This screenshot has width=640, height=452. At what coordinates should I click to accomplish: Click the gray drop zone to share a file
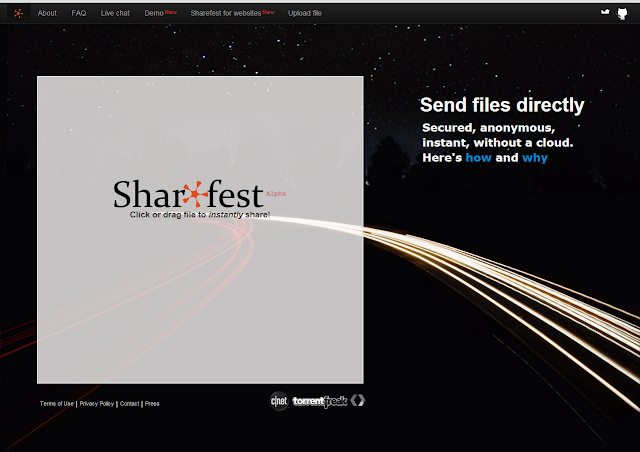point(200,229)
